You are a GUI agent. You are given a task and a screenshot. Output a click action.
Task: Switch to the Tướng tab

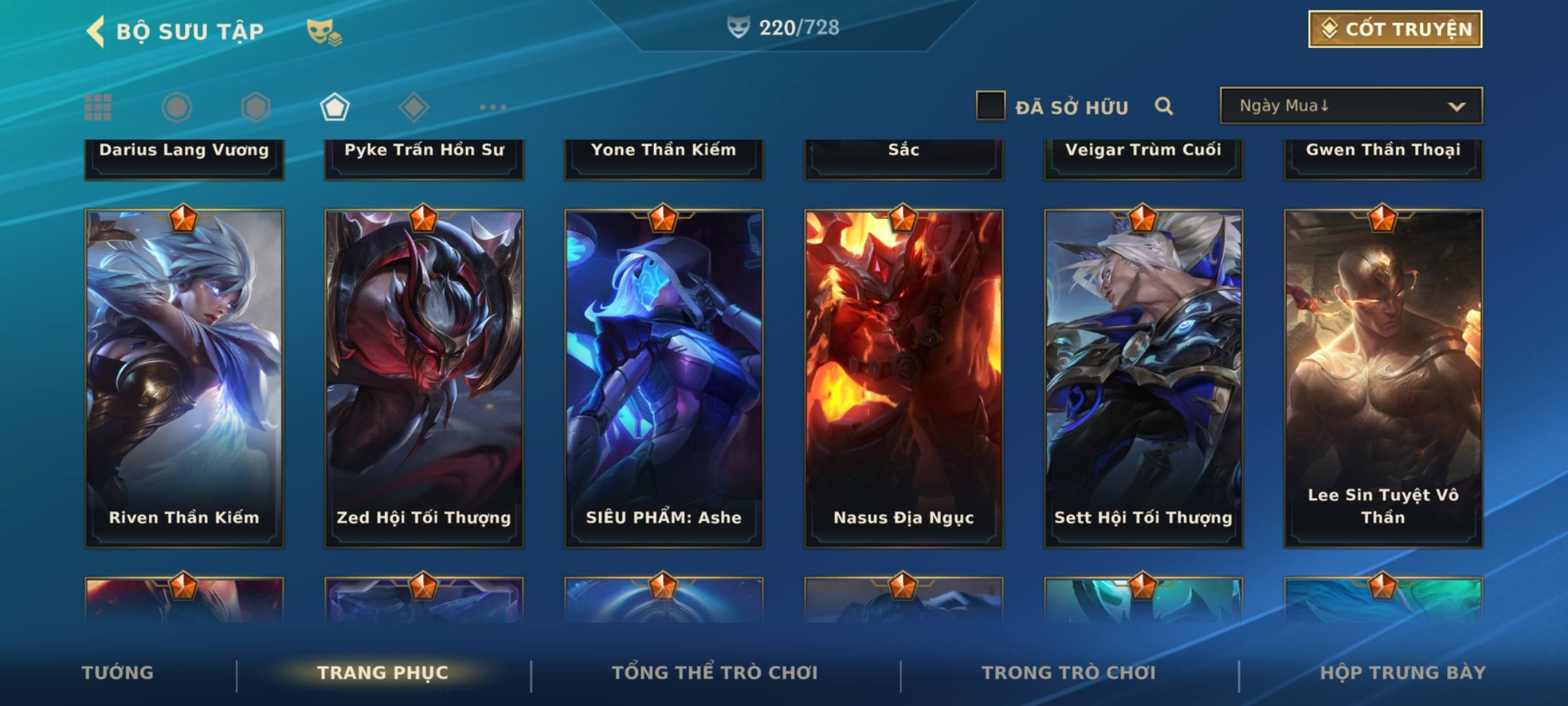[118, 673]
